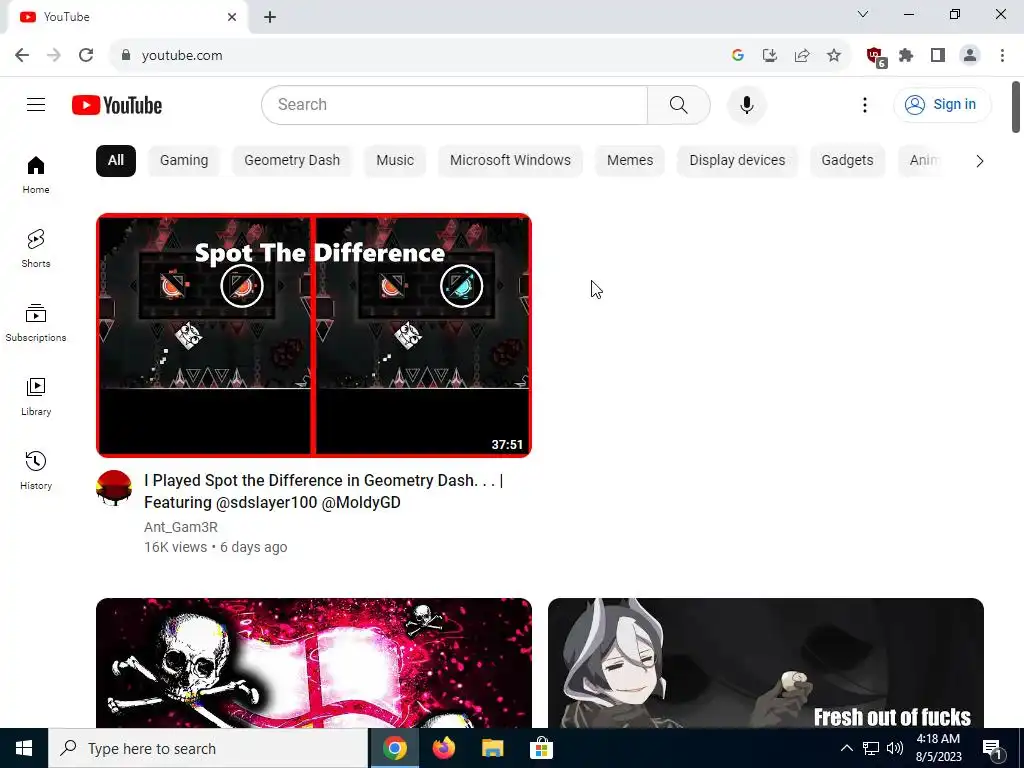This screenshot has width=1024, height=768.
Task: Select the Music filter chip
Action: pyautogui.click(x=395, y=161)
